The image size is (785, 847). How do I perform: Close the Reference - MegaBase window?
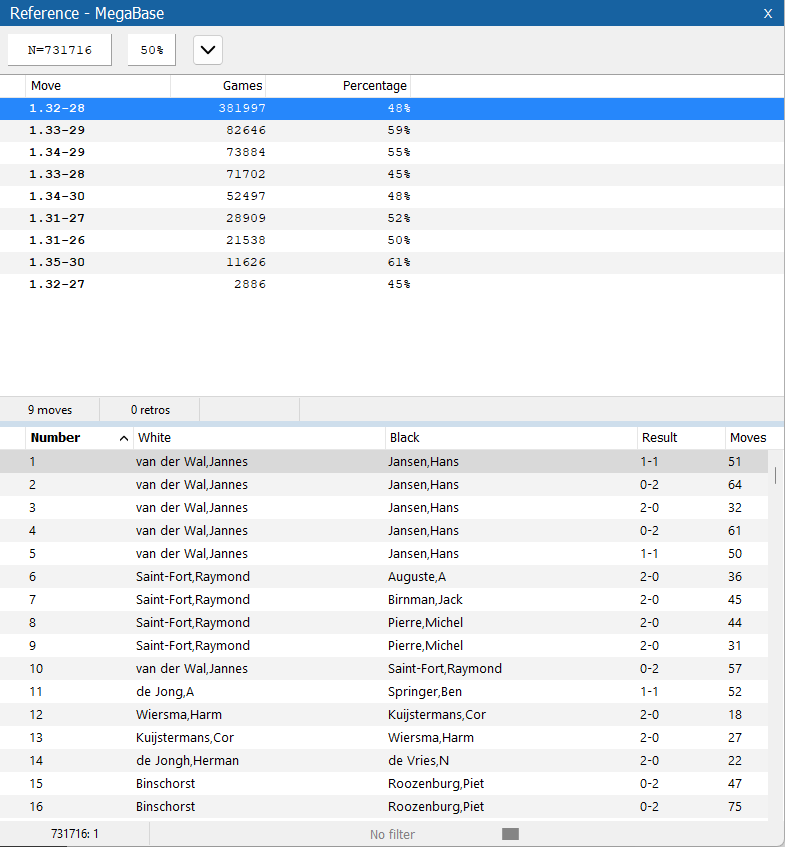point(768,14)
